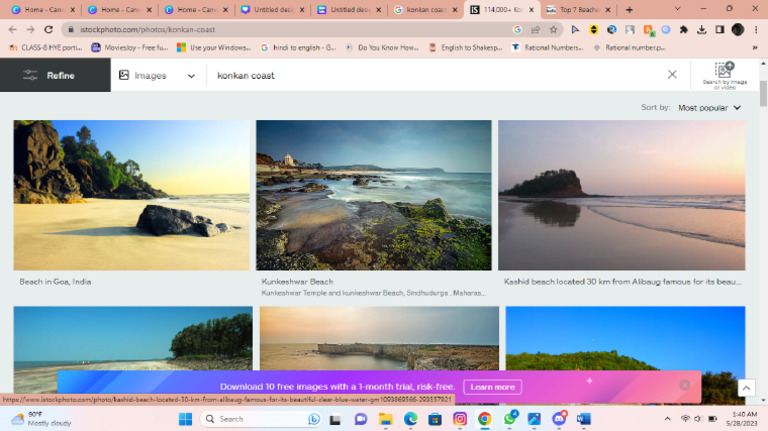Show more bookmarks with the double chevron

click(x=755, y=48)
